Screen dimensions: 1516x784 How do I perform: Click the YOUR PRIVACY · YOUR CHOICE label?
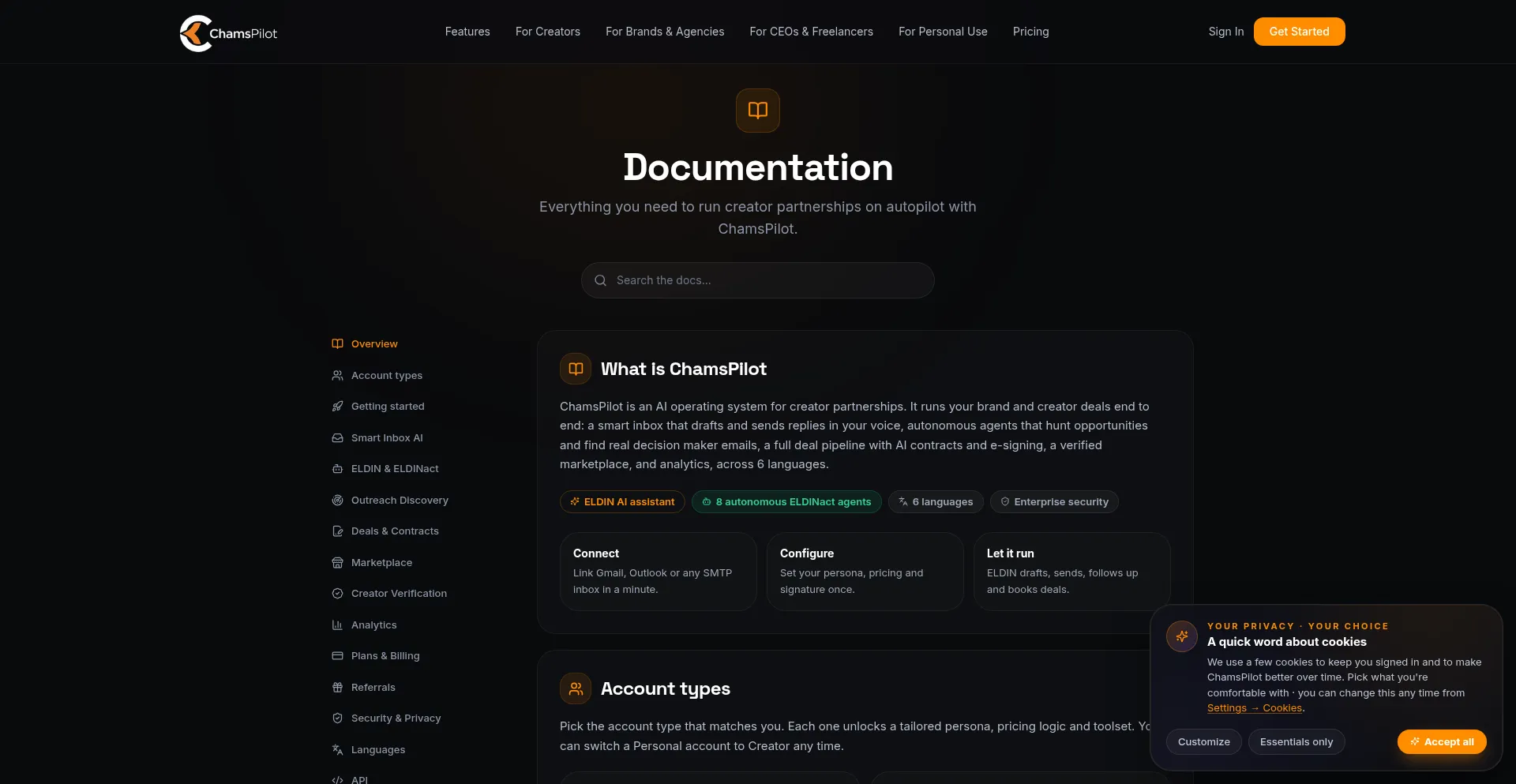point(1297,626)
